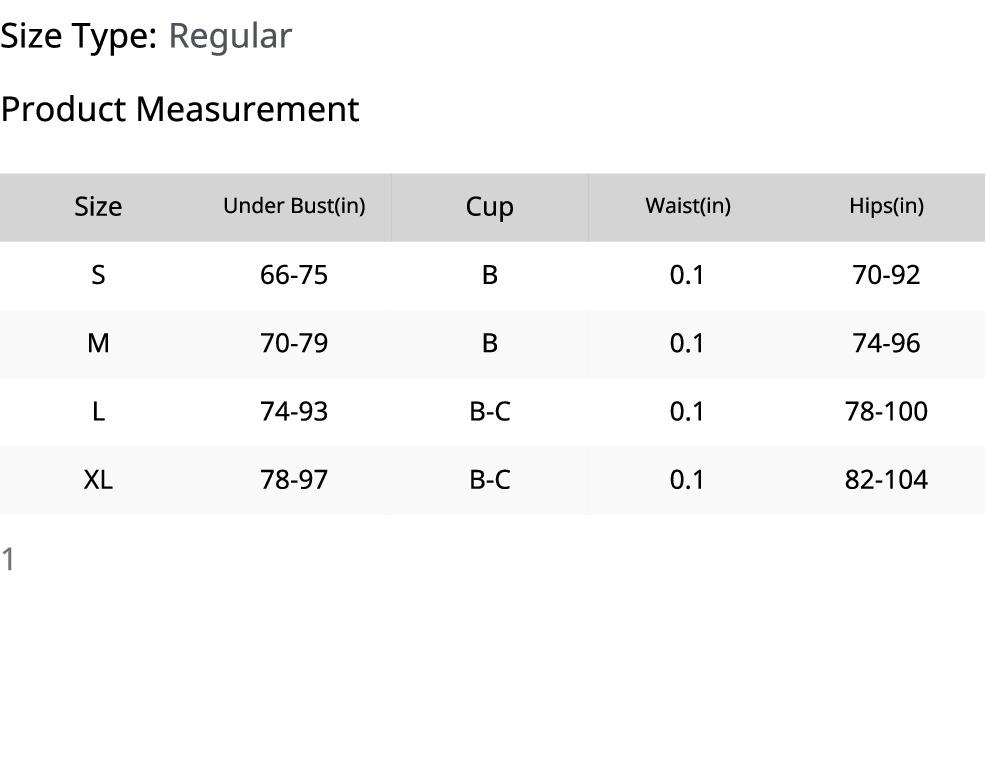986x771 pixels.
Task: Click the Product Measurement heading
Action: click(x=180, y=109)
